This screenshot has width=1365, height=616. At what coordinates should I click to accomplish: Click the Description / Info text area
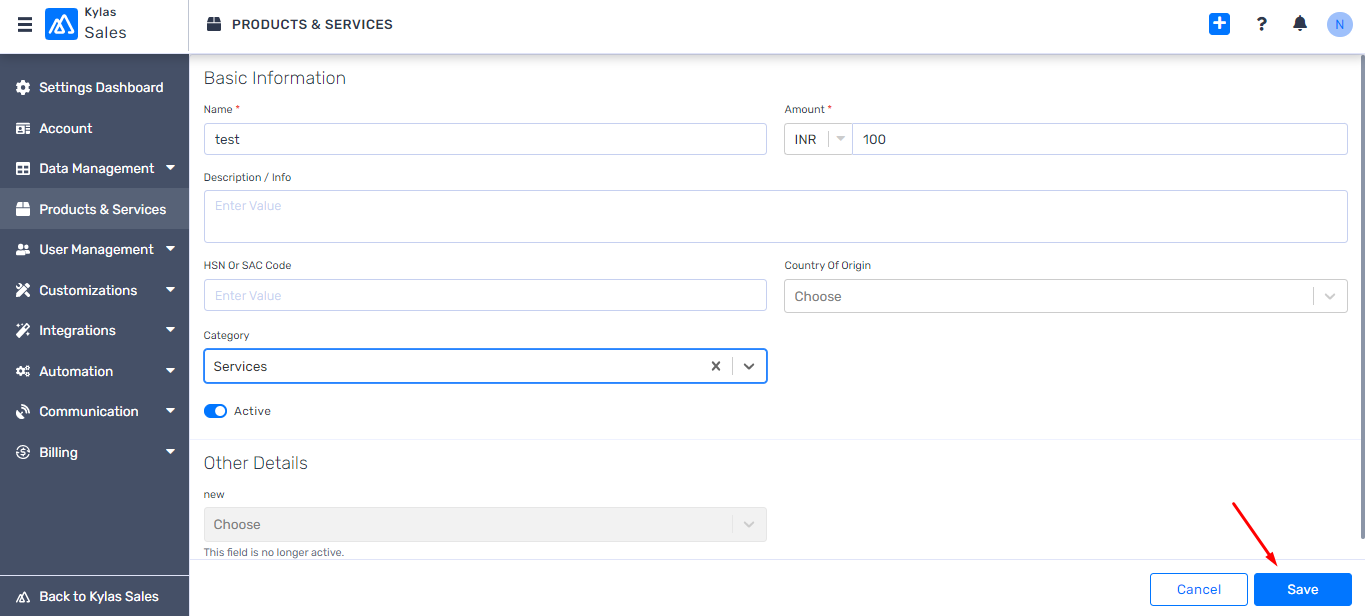tap(776, 216)
